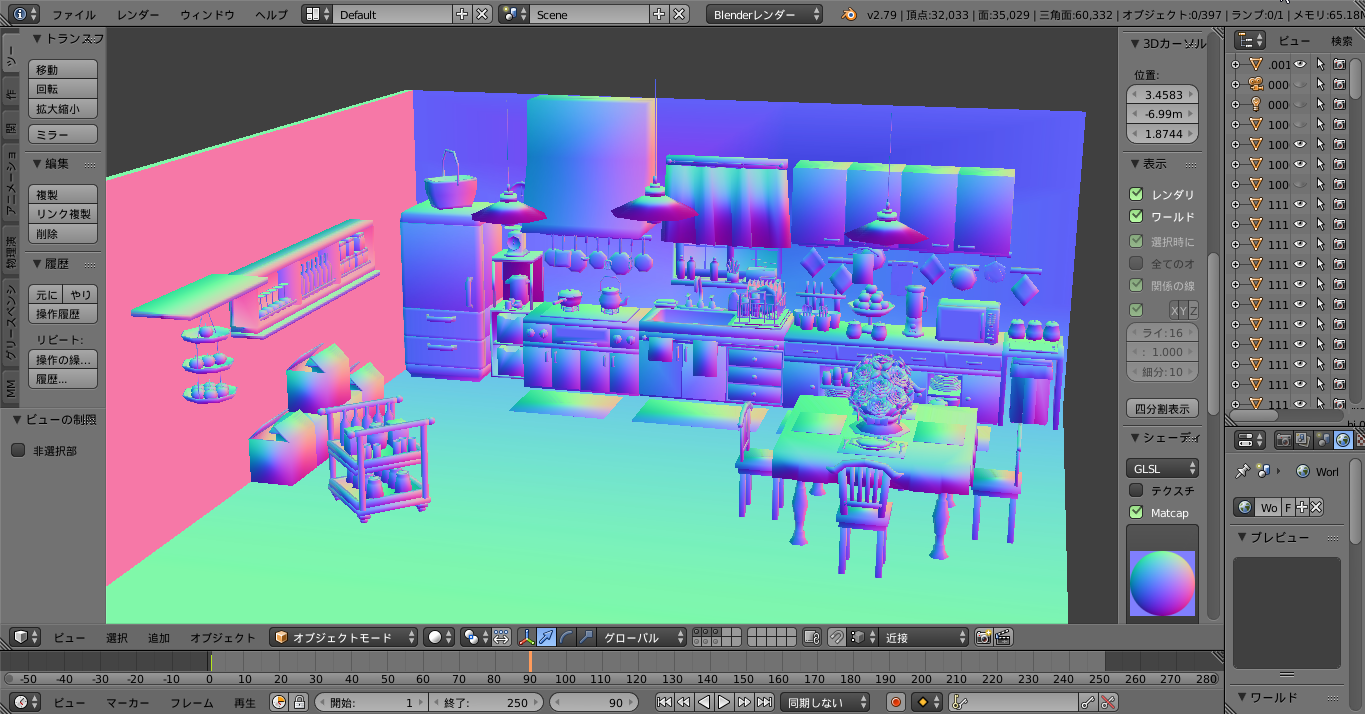
Task: Toggle the preview range lock icon
Action: point(298,702)
